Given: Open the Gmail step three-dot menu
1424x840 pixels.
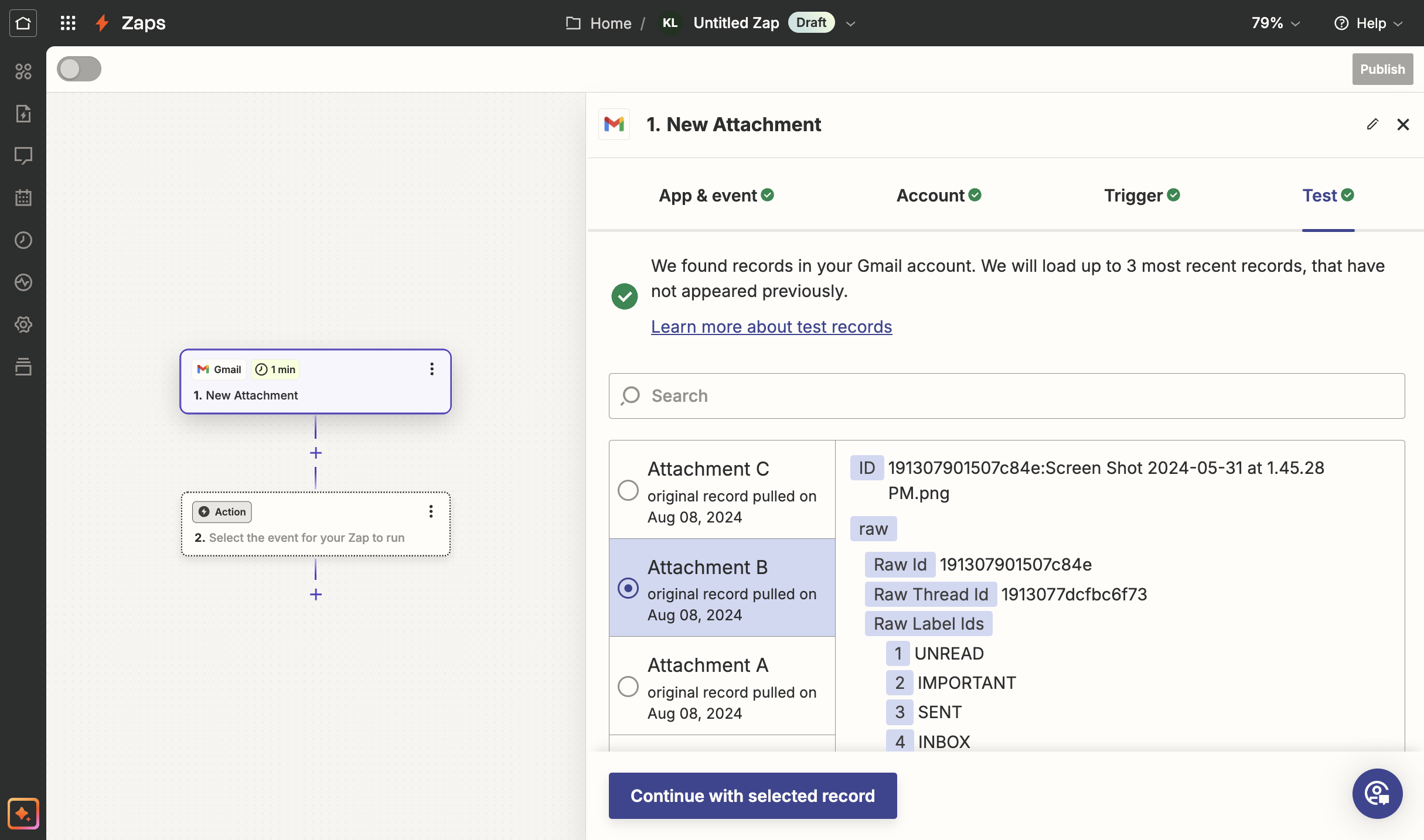Looking at the screenshot, I should (432, 369).
